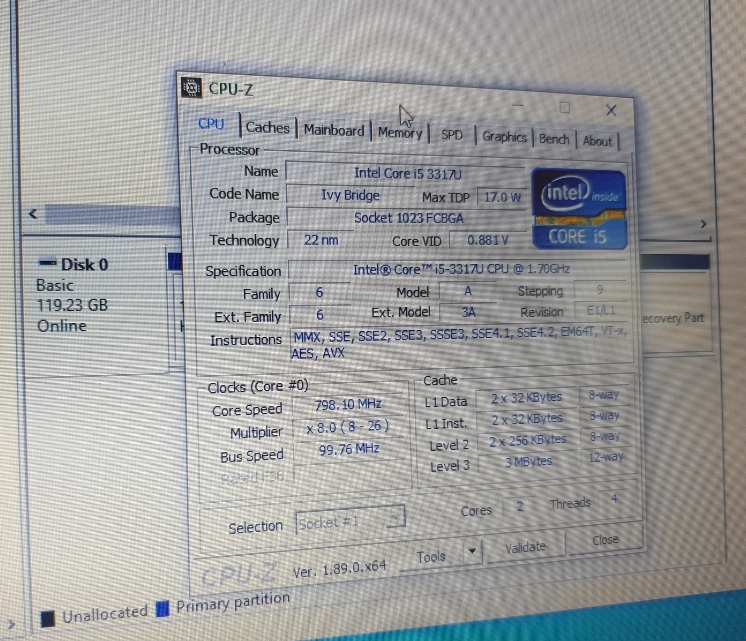Open the Tools dropdown arrow
The height and width of the screenshot is (641, 746).
(x=472, y=551)
